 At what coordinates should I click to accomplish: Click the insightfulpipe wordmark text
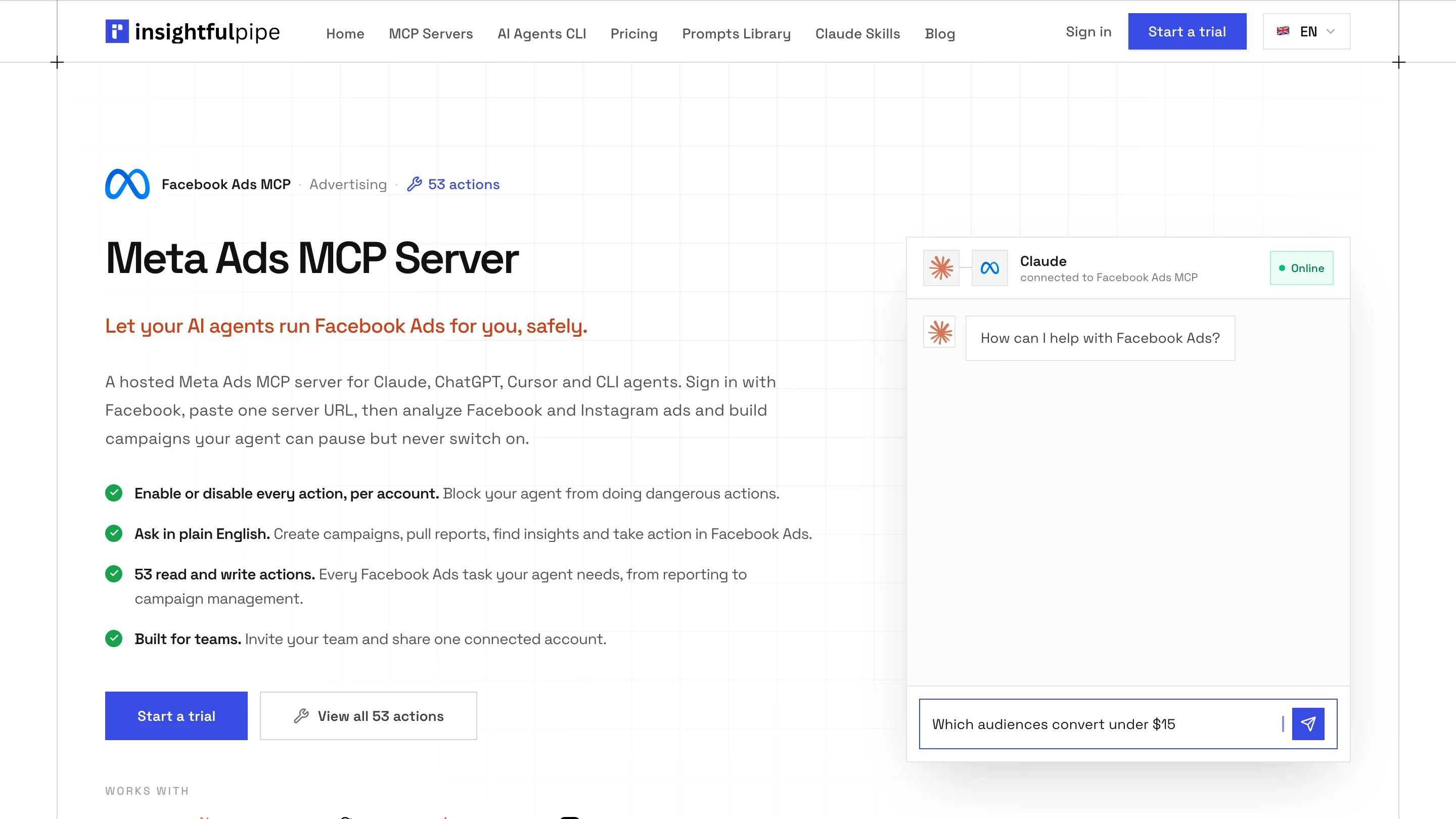click(207, 32)
